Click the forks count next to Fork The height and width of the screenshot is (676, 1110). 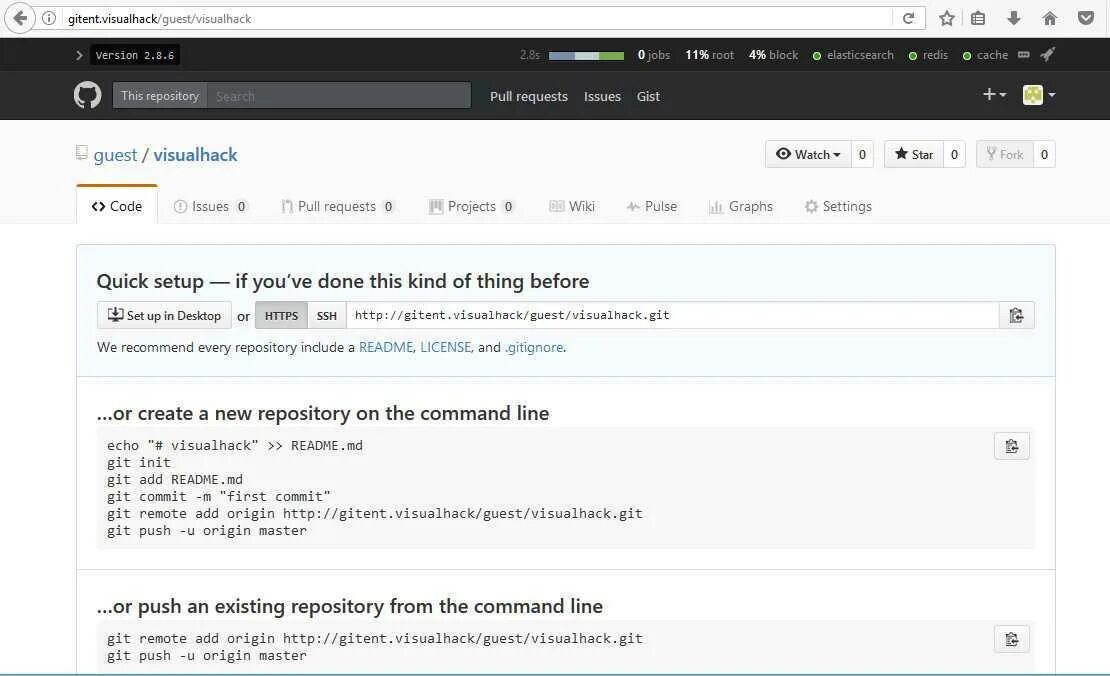pyautogui.click(x=1044, y=154)
